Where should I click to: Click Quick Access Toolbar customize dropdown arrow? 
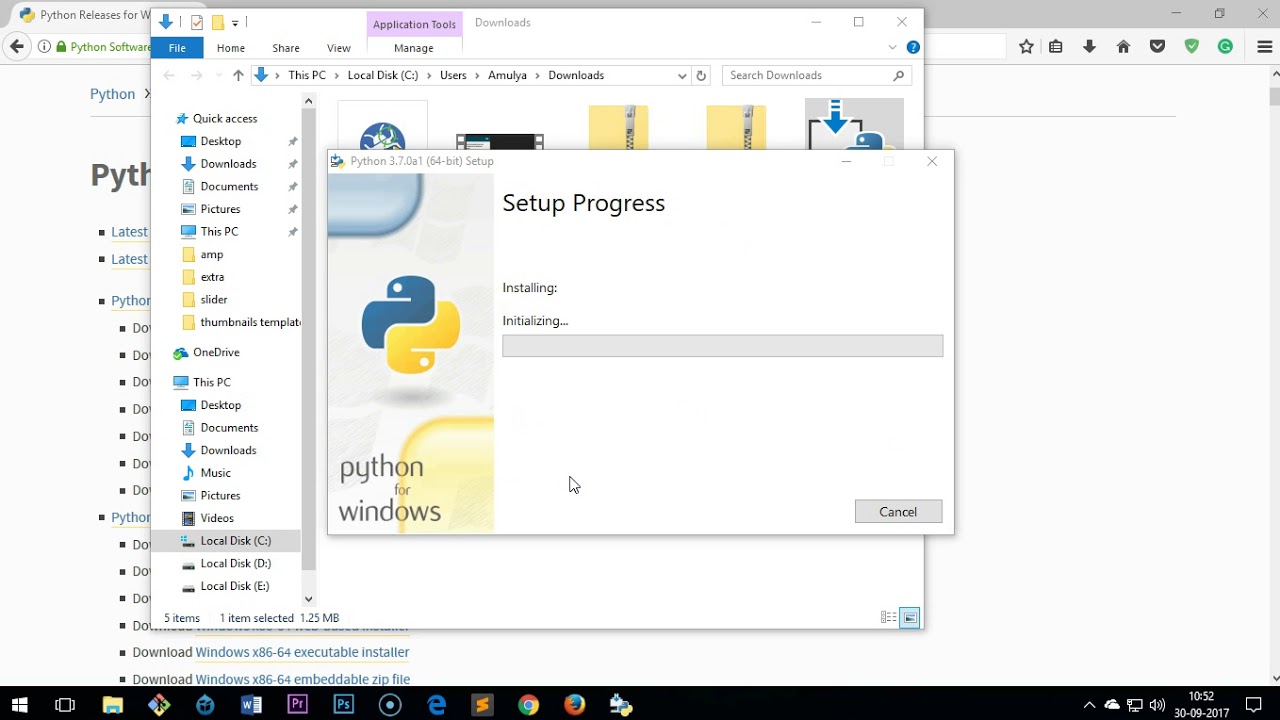click(235, 23)
